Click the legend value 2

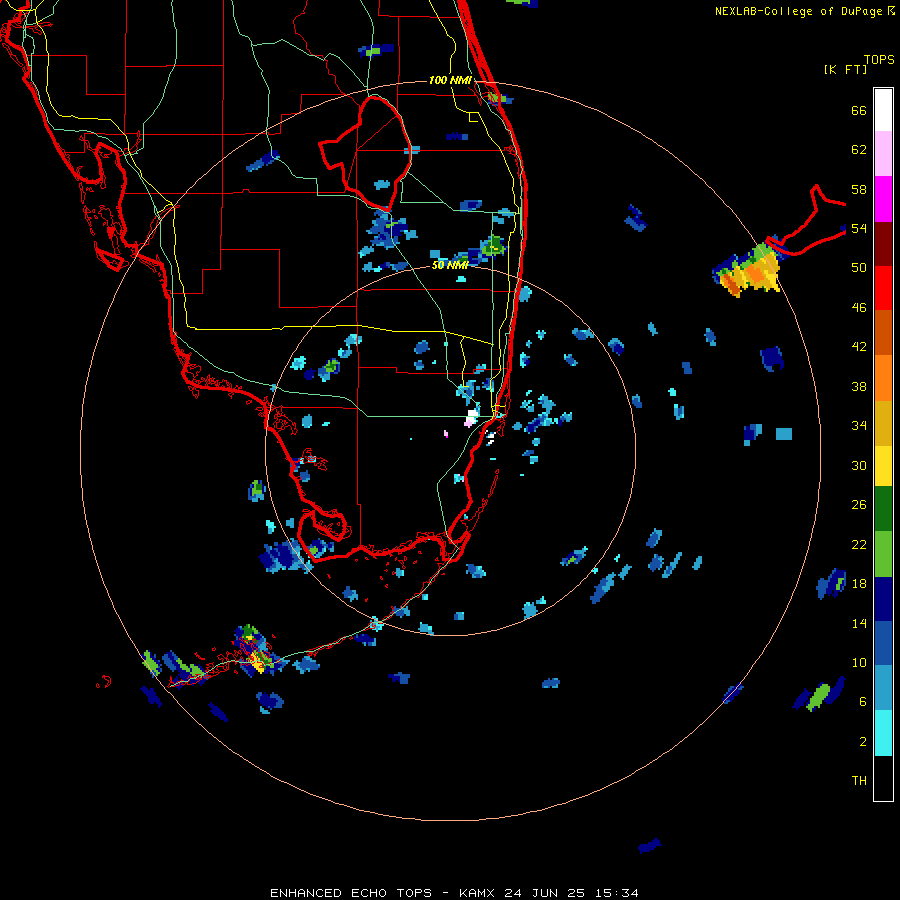(x=862, y=742)
